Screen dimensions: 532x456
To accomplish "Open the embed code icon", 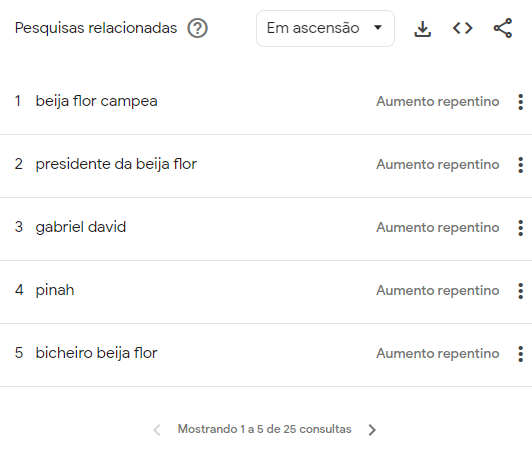I will (462, 28).
